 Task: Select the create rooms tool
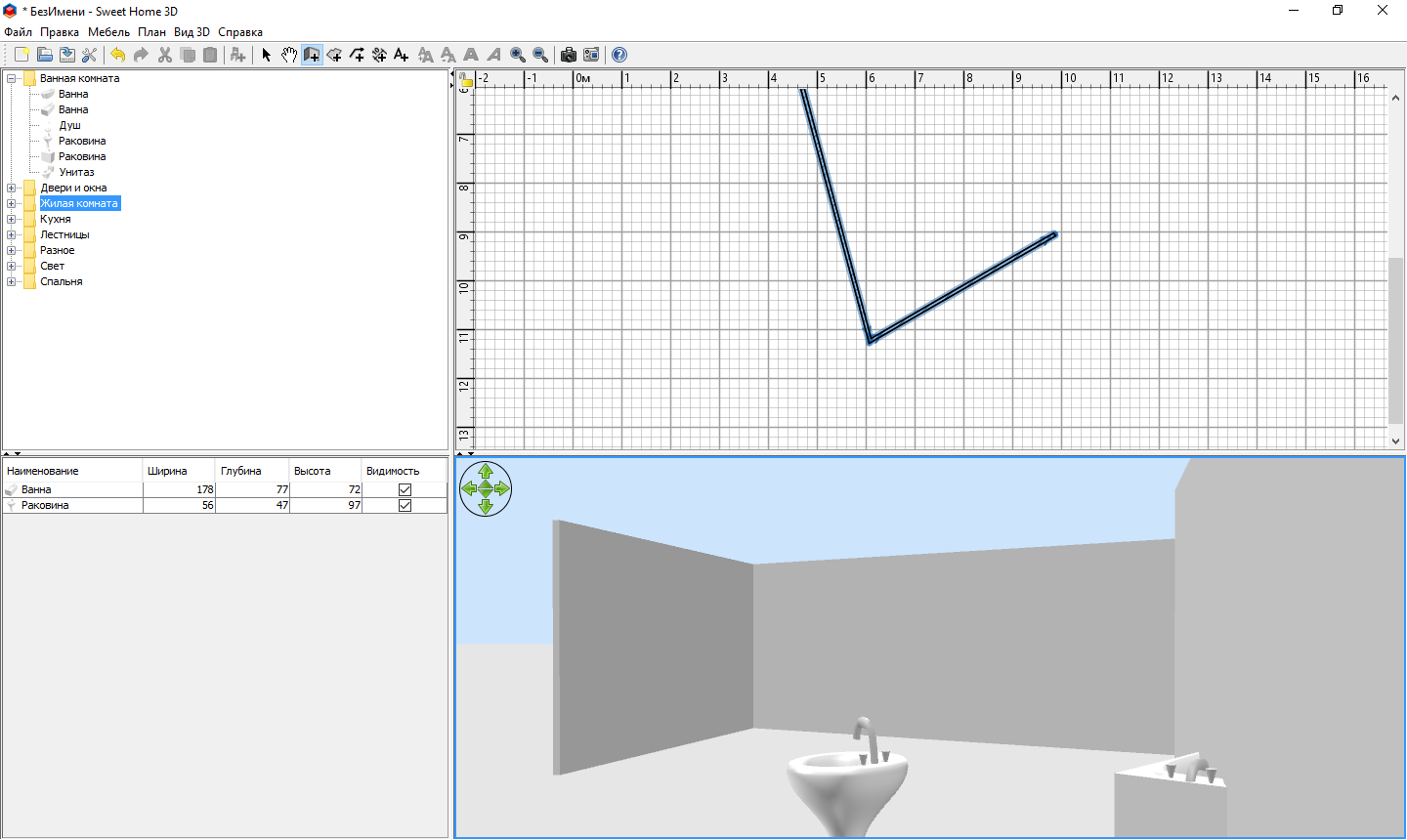pyautogui.click(x=334, y=55)
